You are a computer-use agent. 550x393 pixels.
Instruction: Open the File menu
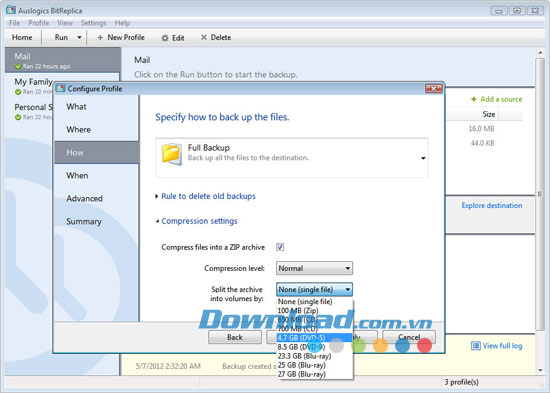coord(14,23)
